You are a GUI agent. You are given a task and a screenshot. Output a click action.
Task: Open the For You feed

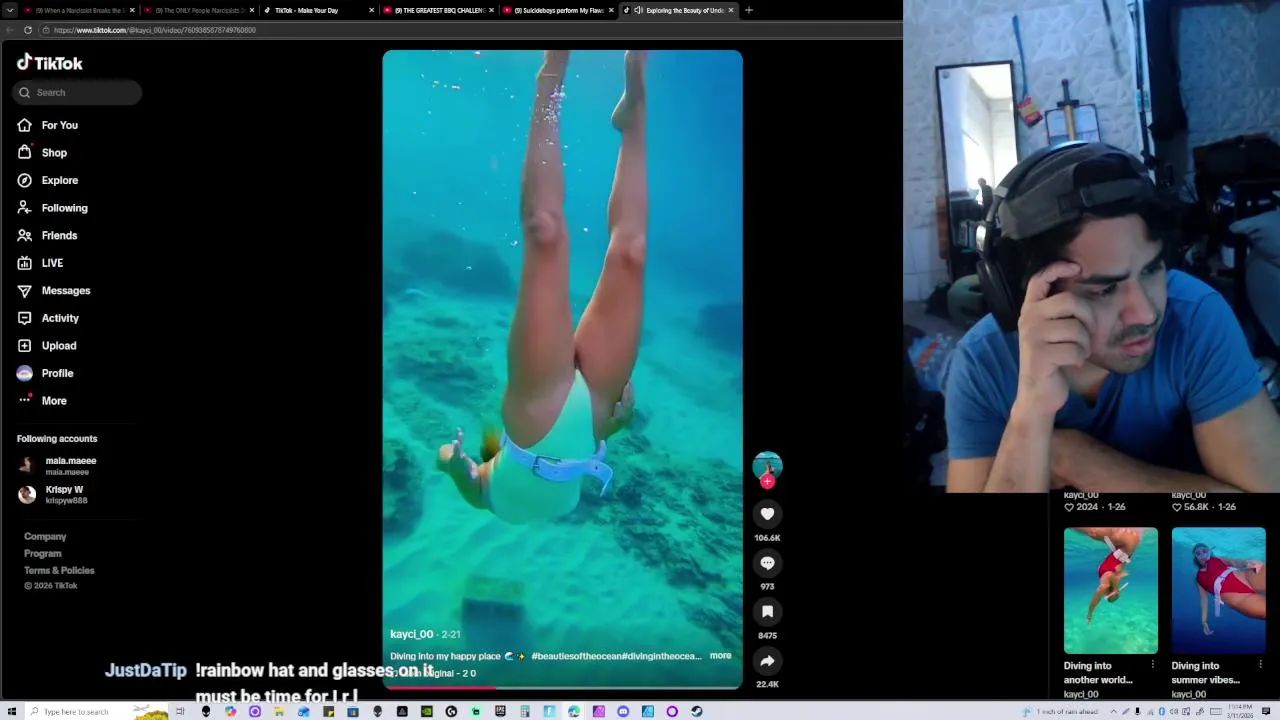[x=47, y=125]
